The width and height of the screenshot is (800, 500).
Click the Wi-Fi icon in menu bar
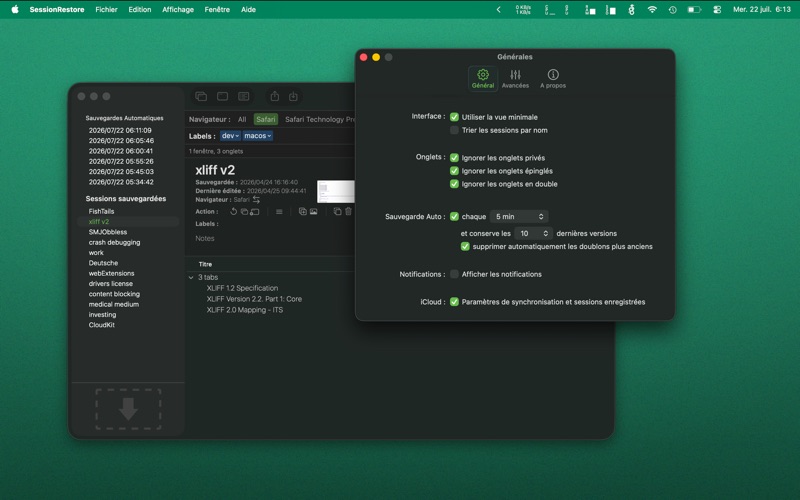[x=652, y=9]
